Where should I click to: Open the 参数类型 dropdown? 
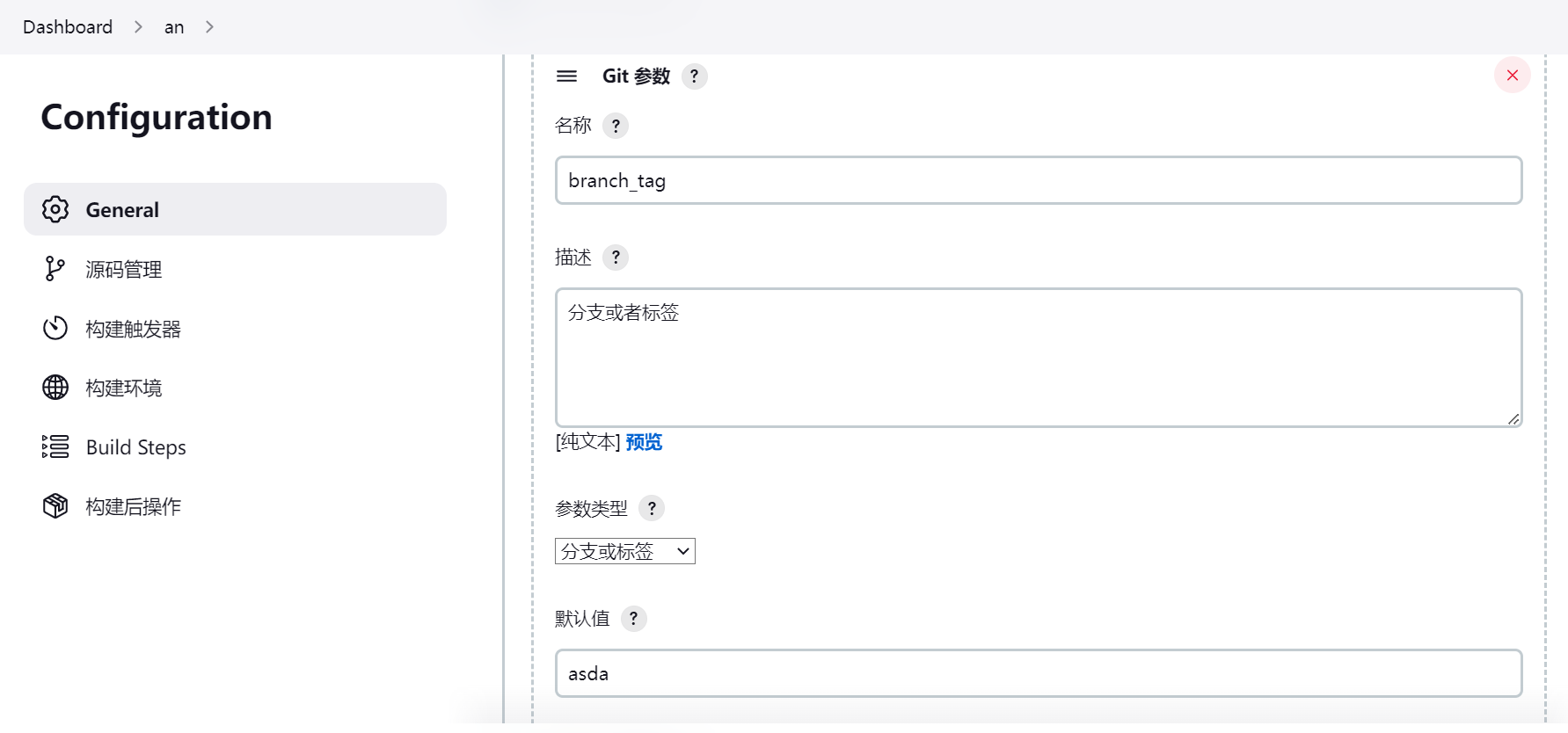click(625, 551)
